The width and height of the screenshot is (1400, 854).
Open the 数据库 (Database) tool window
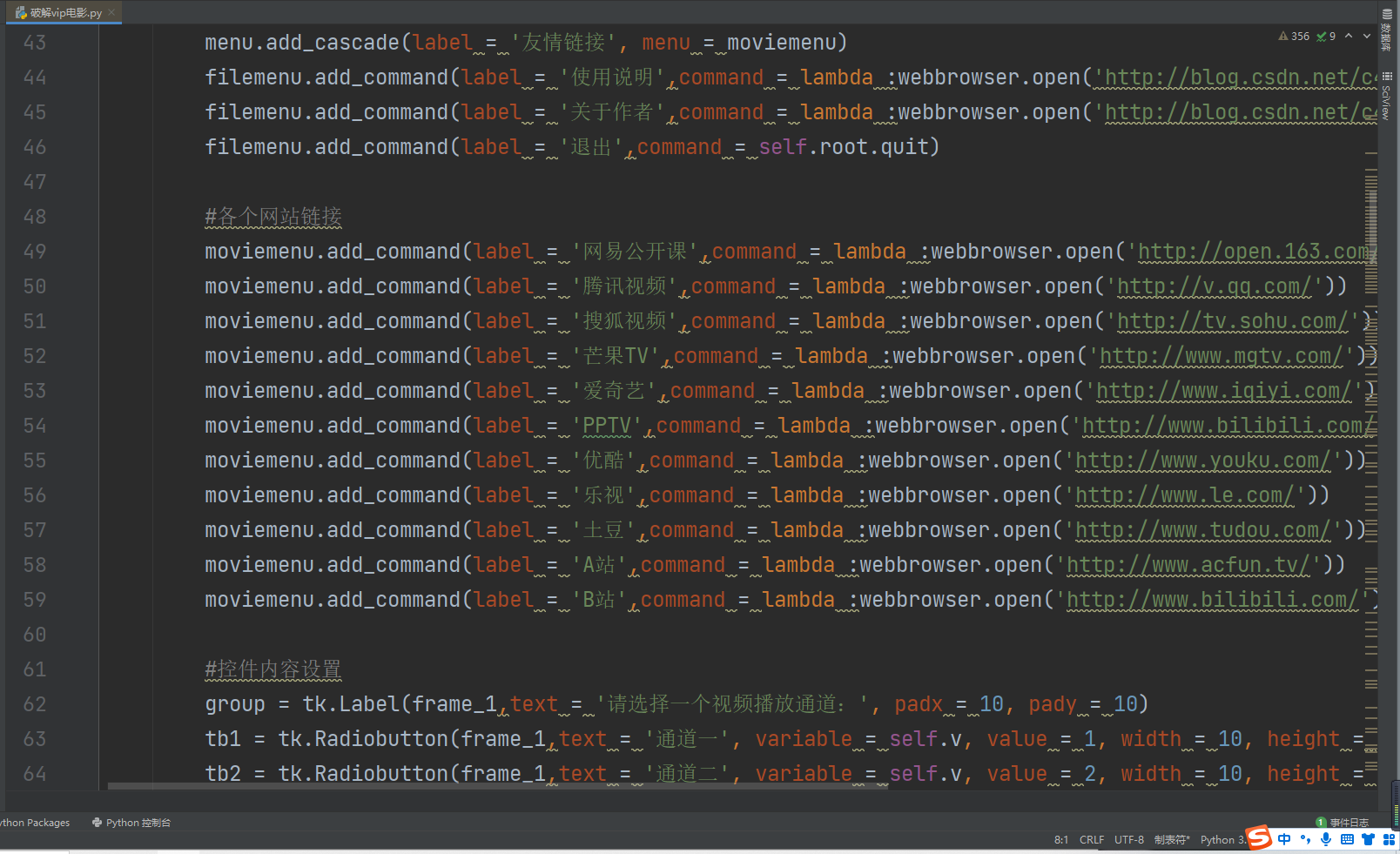(x=1387, y=30)
